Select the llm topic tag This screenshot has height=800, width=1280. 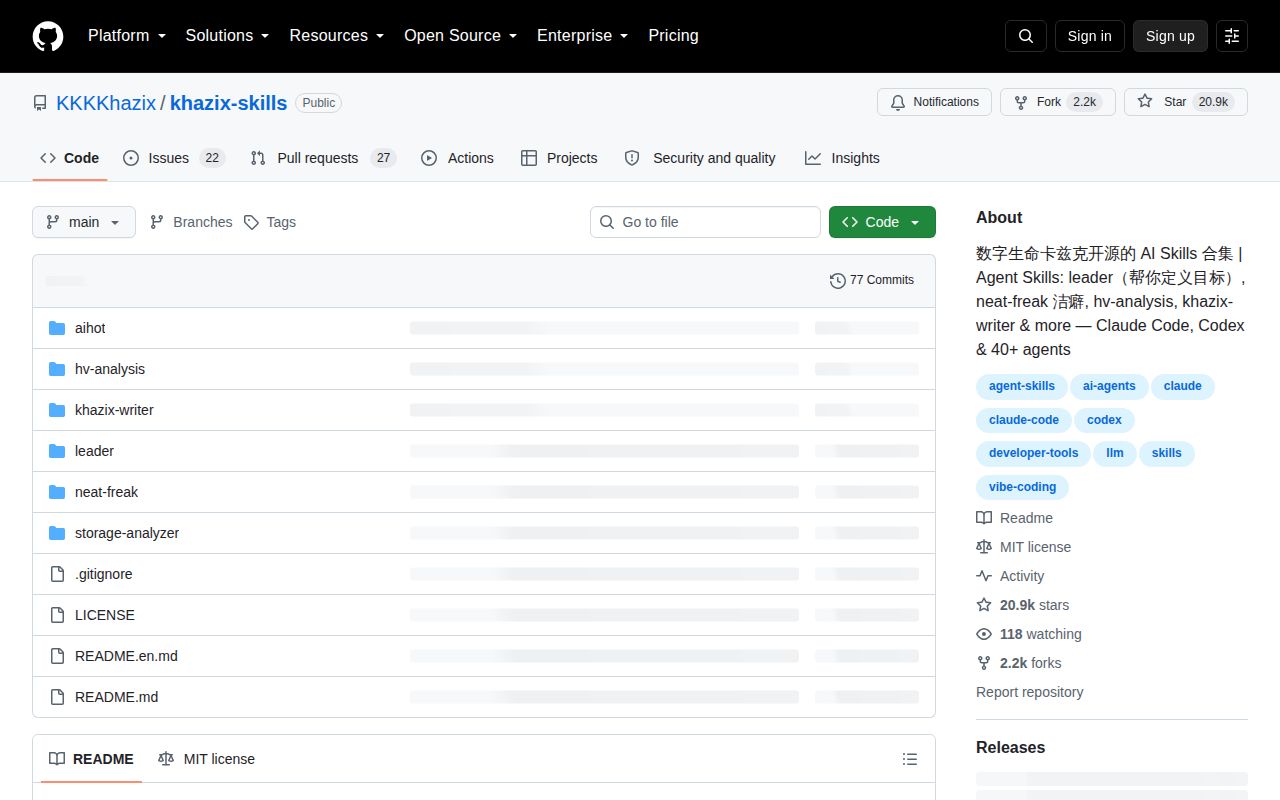point(1115,453)
